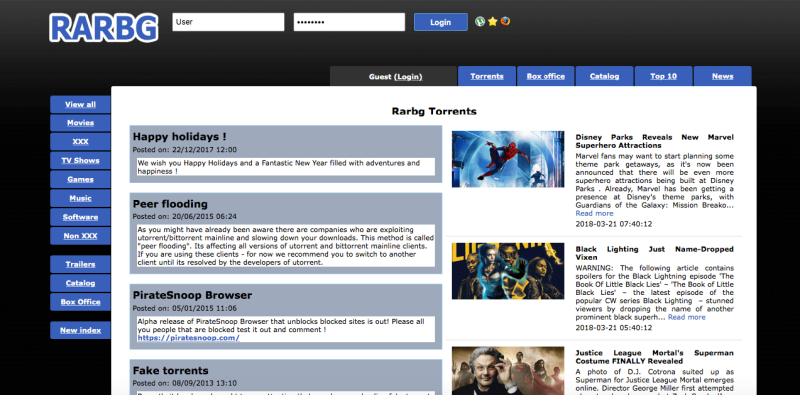Switch to the Torrents tab
This screenshot has width=800, height=395.
487,76
